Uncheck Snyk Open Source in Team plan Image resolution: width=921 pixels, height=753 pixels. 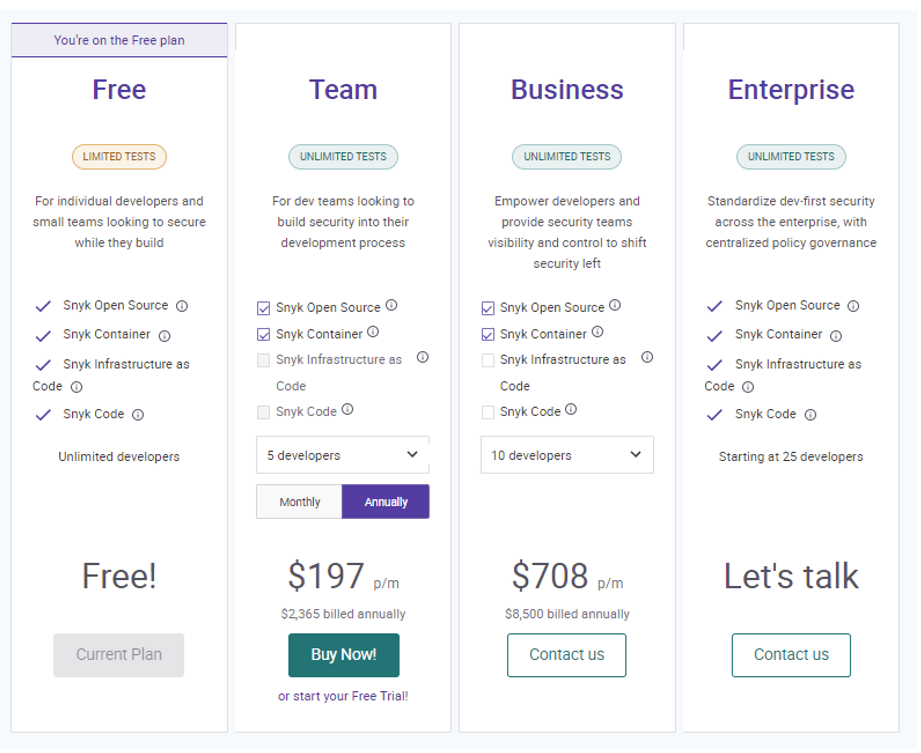[x=263, y=308]
